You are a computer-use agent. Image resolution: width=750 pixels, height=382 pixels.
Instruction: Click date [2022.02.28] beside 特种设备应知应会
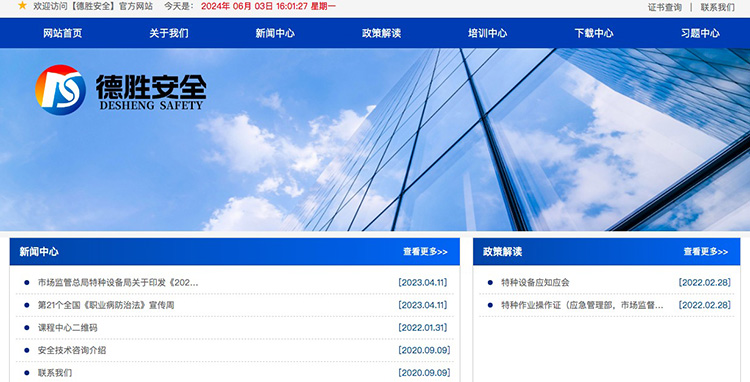point(705,283)
